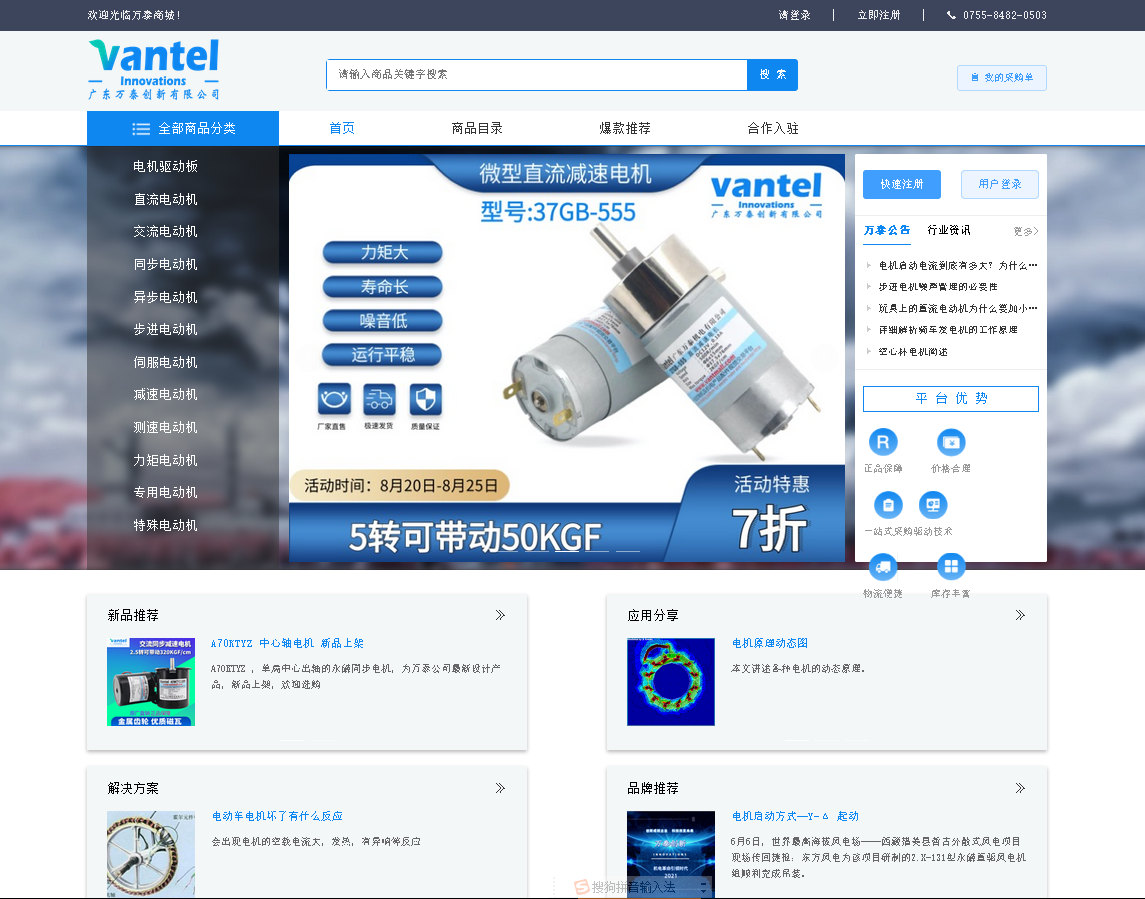Expand the 应用分享 section arrow

(x=1020, y=615)
